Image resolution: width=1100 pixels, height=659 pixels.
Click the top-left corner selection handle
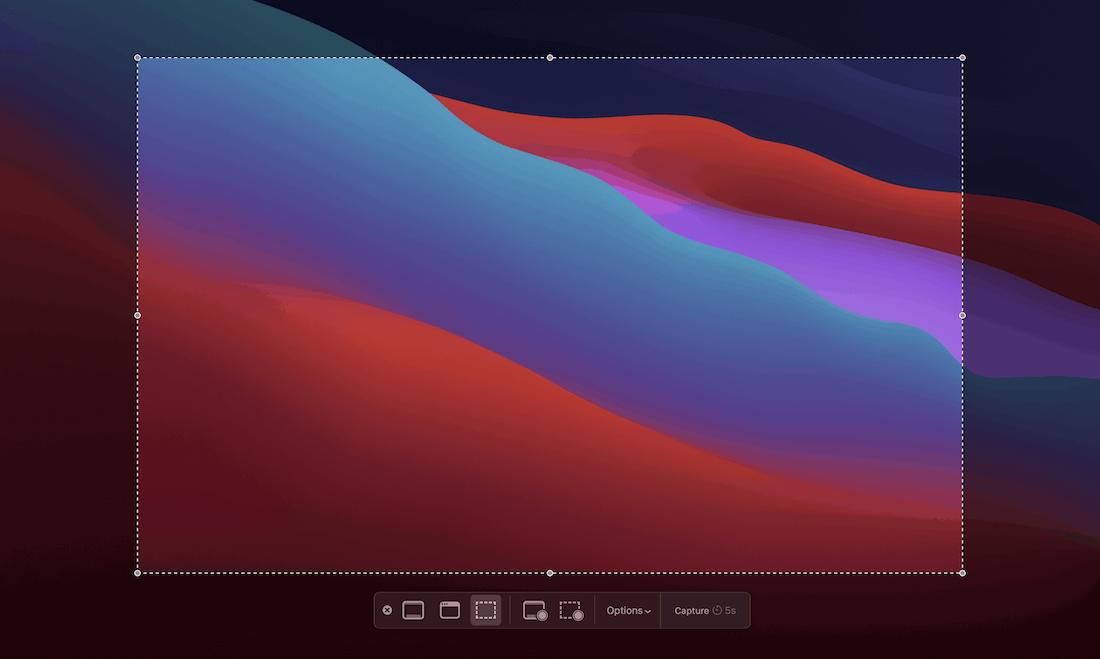(138, 58)
